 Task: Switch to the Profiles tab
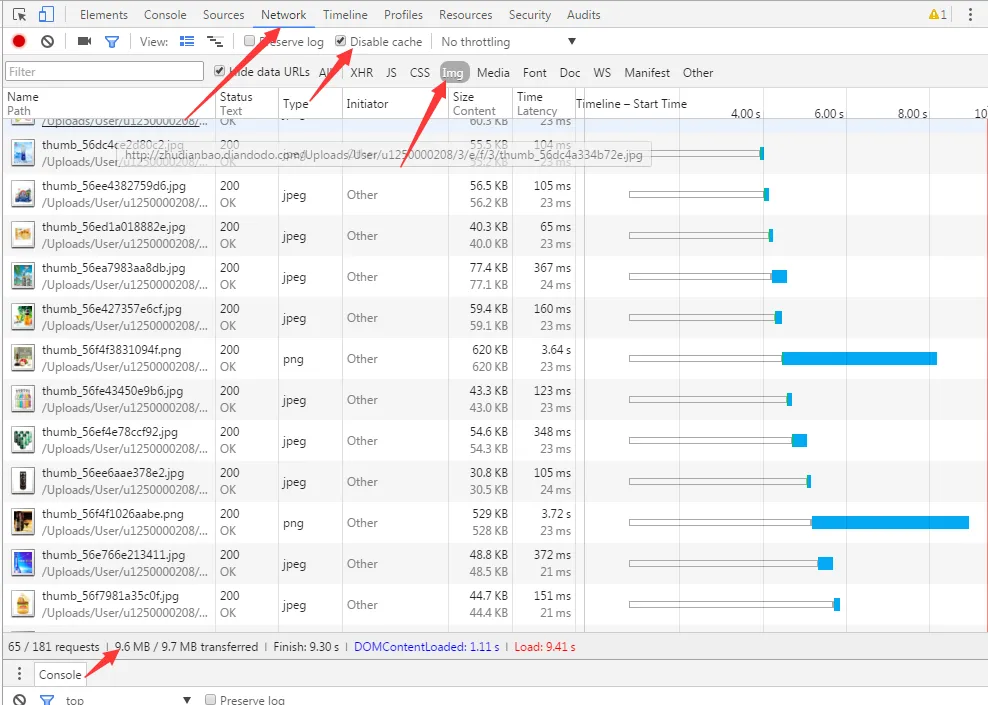click(x=403, y=14)
